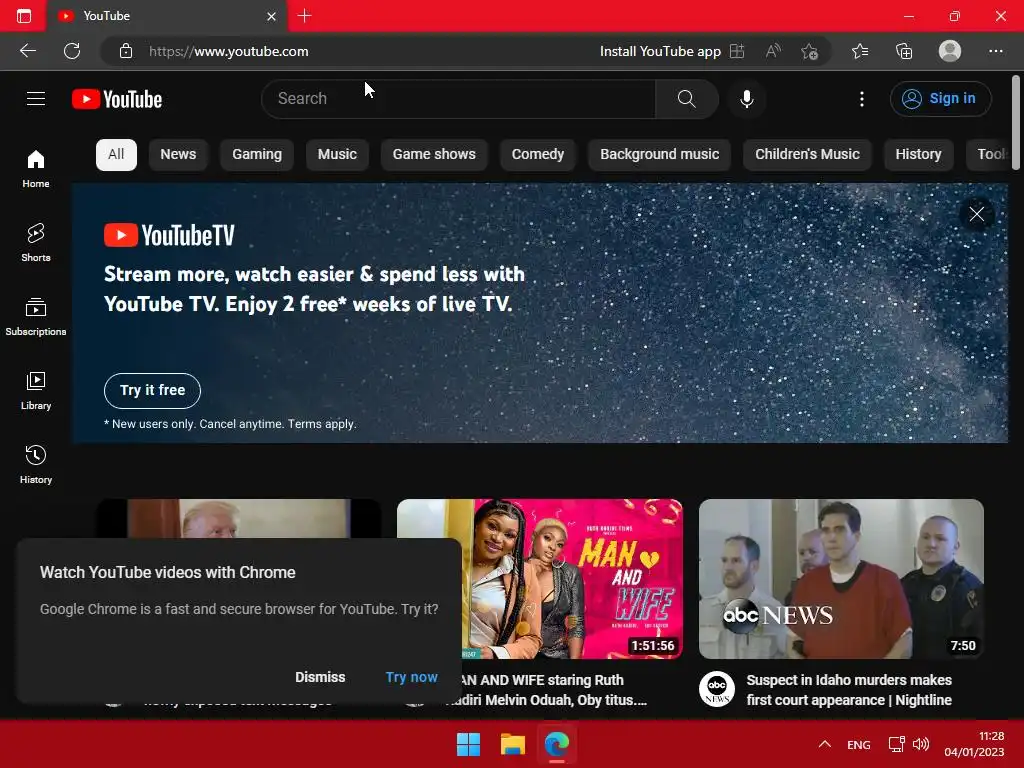Click Try now in Chrome popup
Viewport: 1024px width, 768px height.
pos(411,677)
